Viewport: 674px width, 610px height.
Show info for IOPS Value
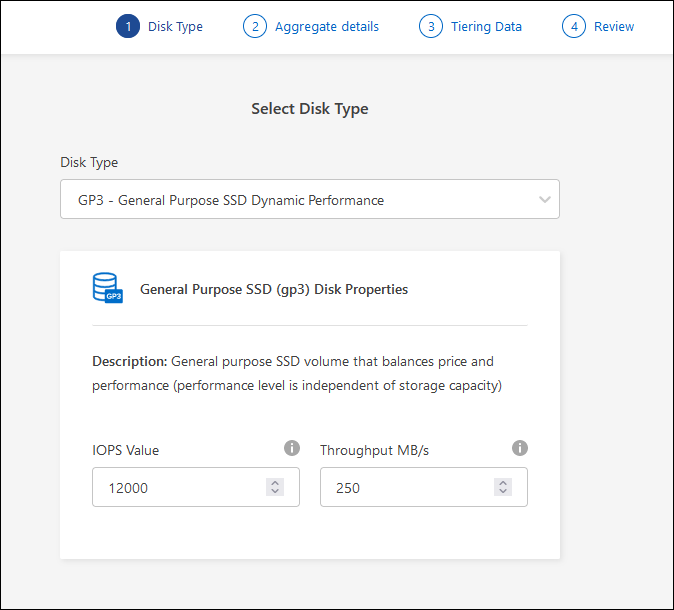291,448
